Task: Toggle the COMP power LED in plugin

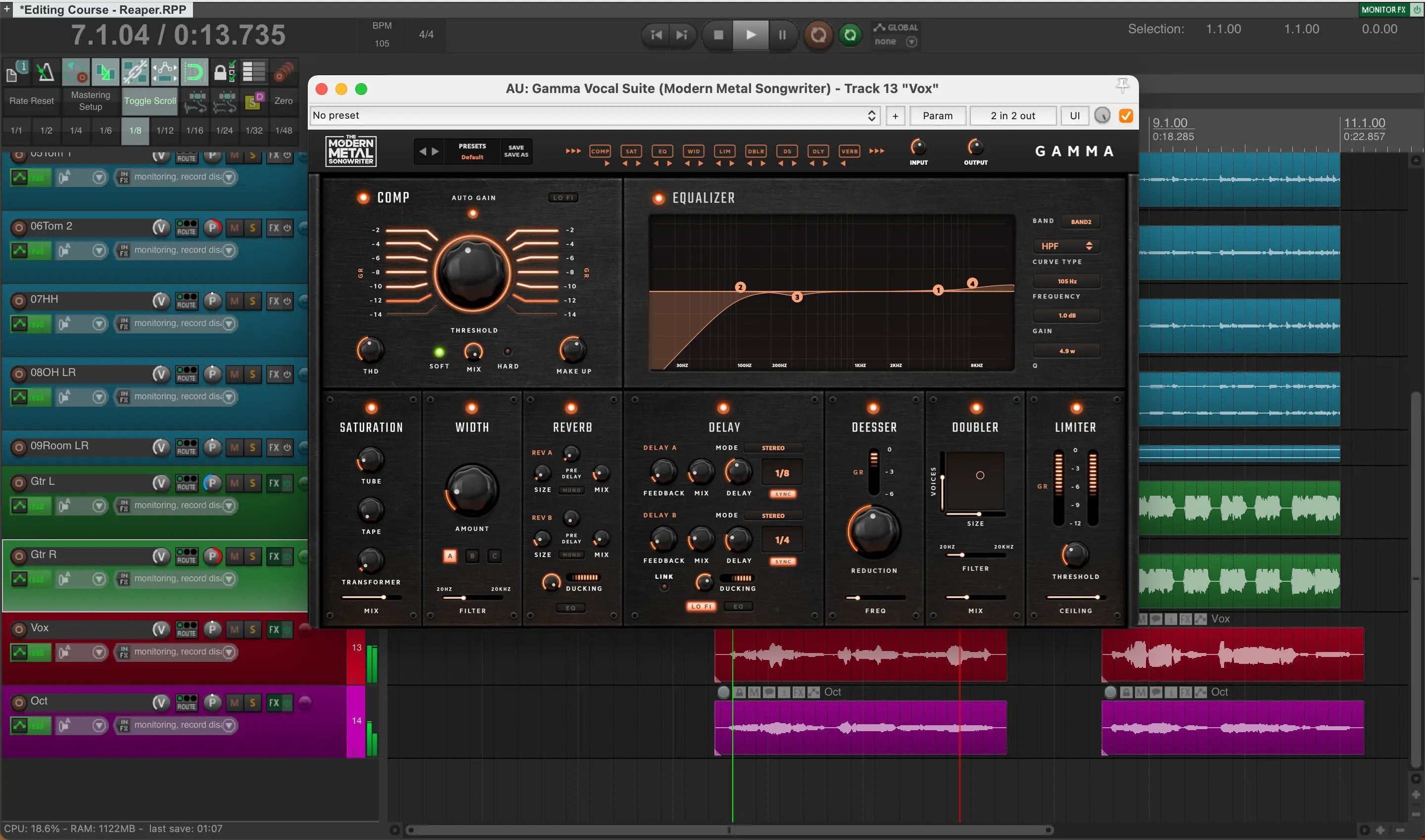Action: 363,197
